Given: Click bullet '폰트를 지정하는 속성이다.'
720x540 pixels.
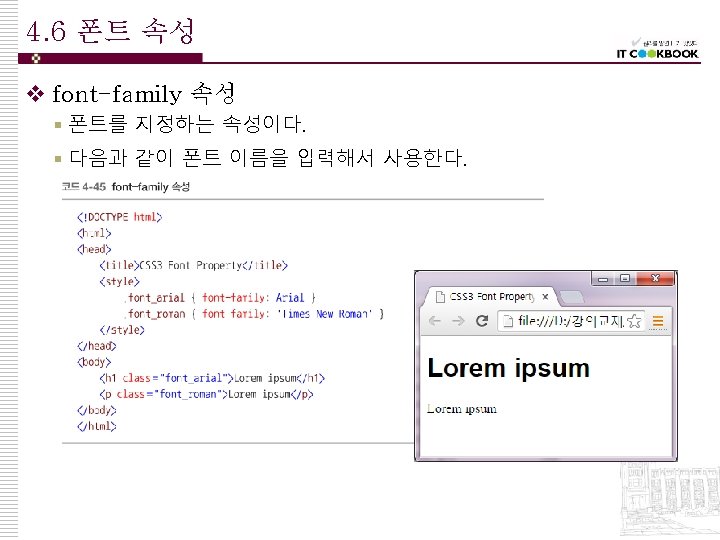Looking at the screenshot, I should [x=187, y=124].
